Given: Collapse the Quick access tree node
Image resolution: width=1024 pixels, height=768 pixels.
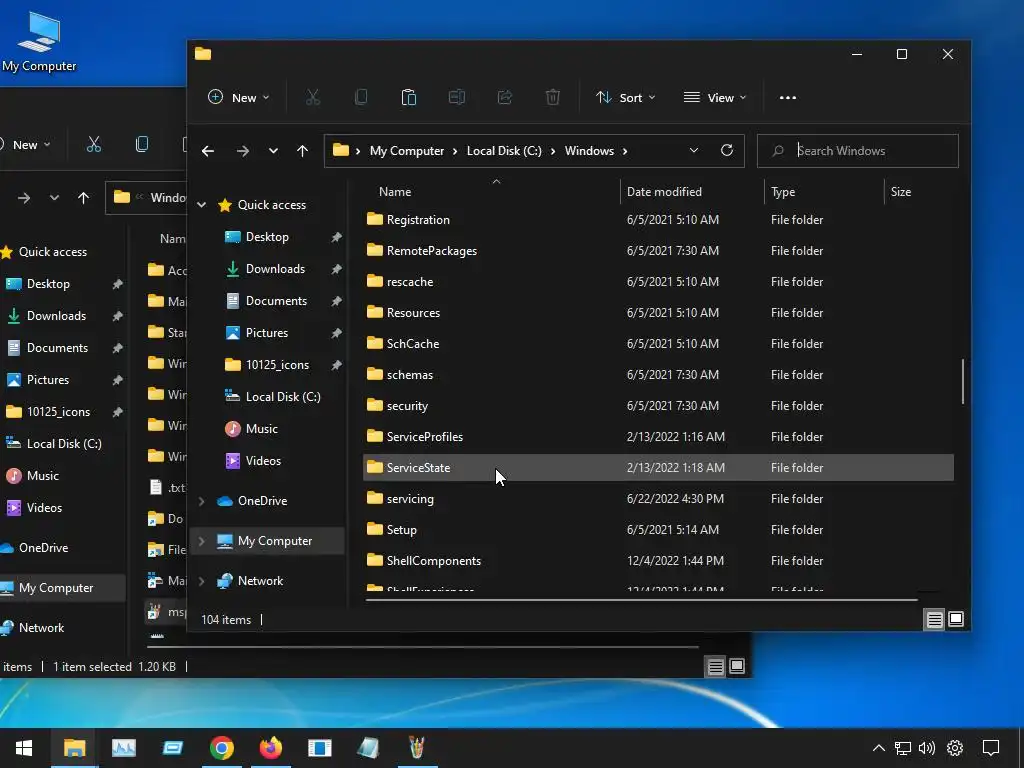Looking at the screenshot, I should 202,205.
